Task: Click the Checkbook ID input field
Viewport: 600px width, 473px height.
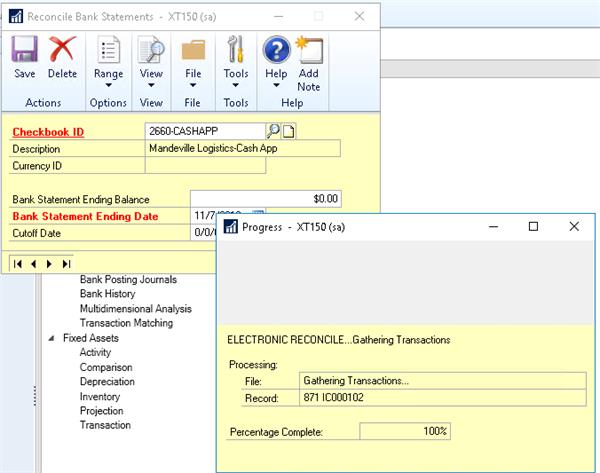Action: pyautogui.click(x=205, y=131)
